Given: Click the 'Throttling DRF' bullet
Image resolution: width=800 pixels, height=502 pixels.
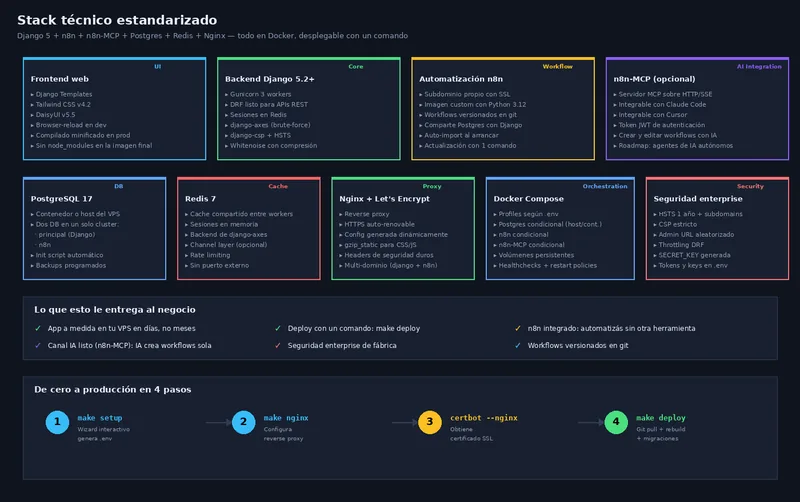Looking at the screenshot, I should [679, 245].
